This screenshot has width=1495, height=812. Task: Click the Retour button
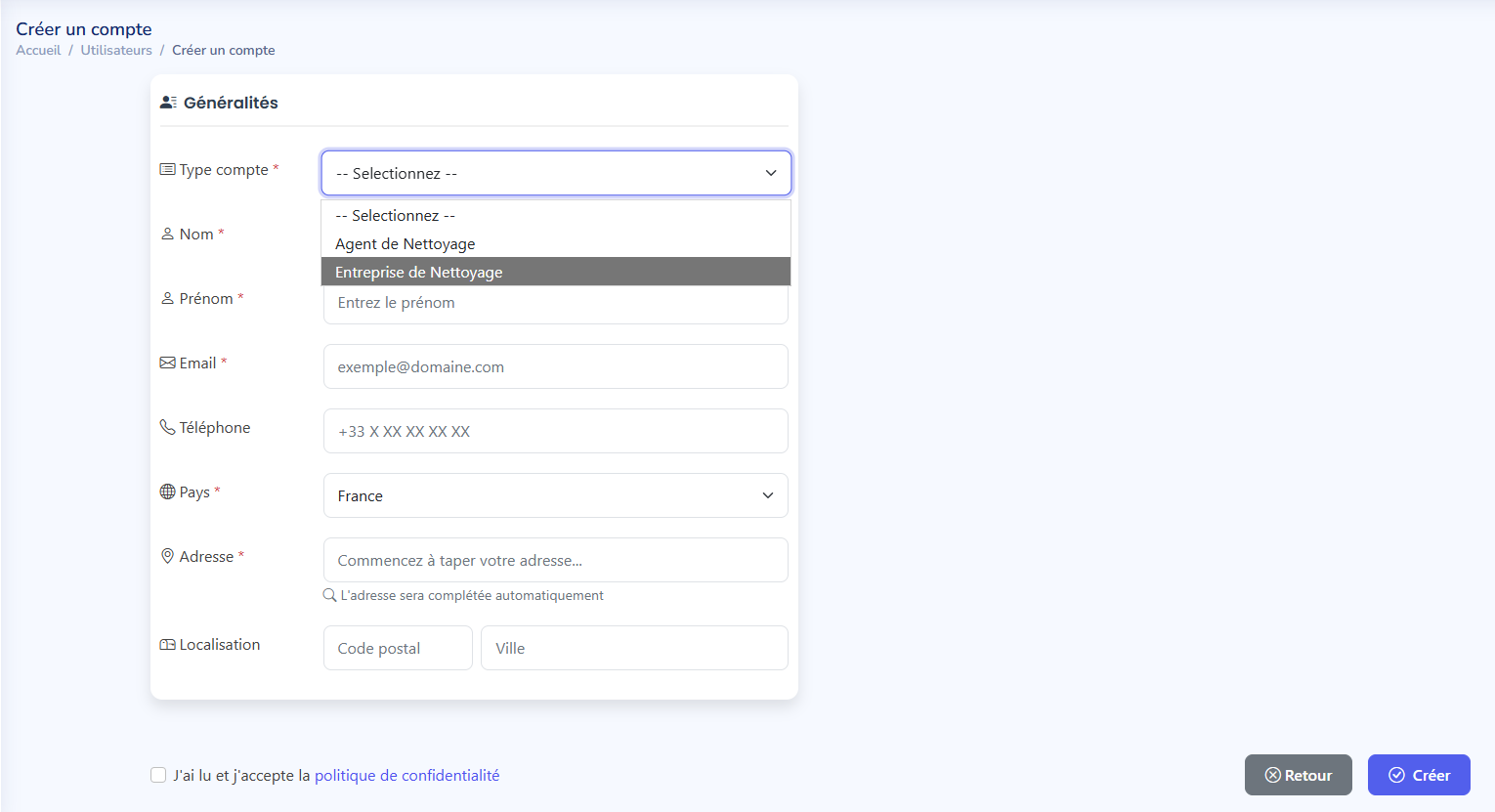[1298, 774]
